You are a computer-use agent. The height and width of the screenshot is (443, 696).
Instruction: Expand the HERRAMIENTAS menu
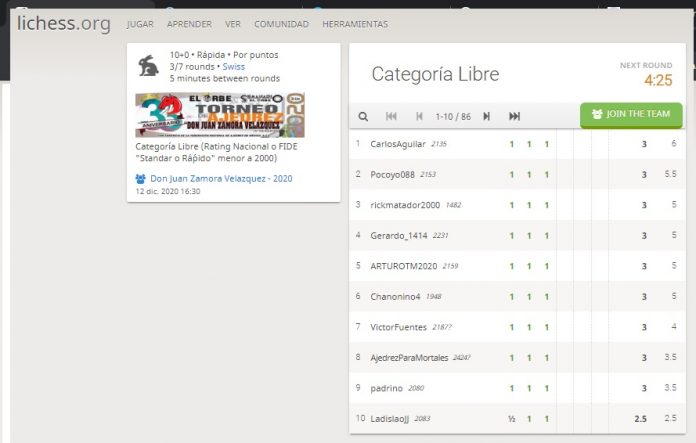(354, 24)
